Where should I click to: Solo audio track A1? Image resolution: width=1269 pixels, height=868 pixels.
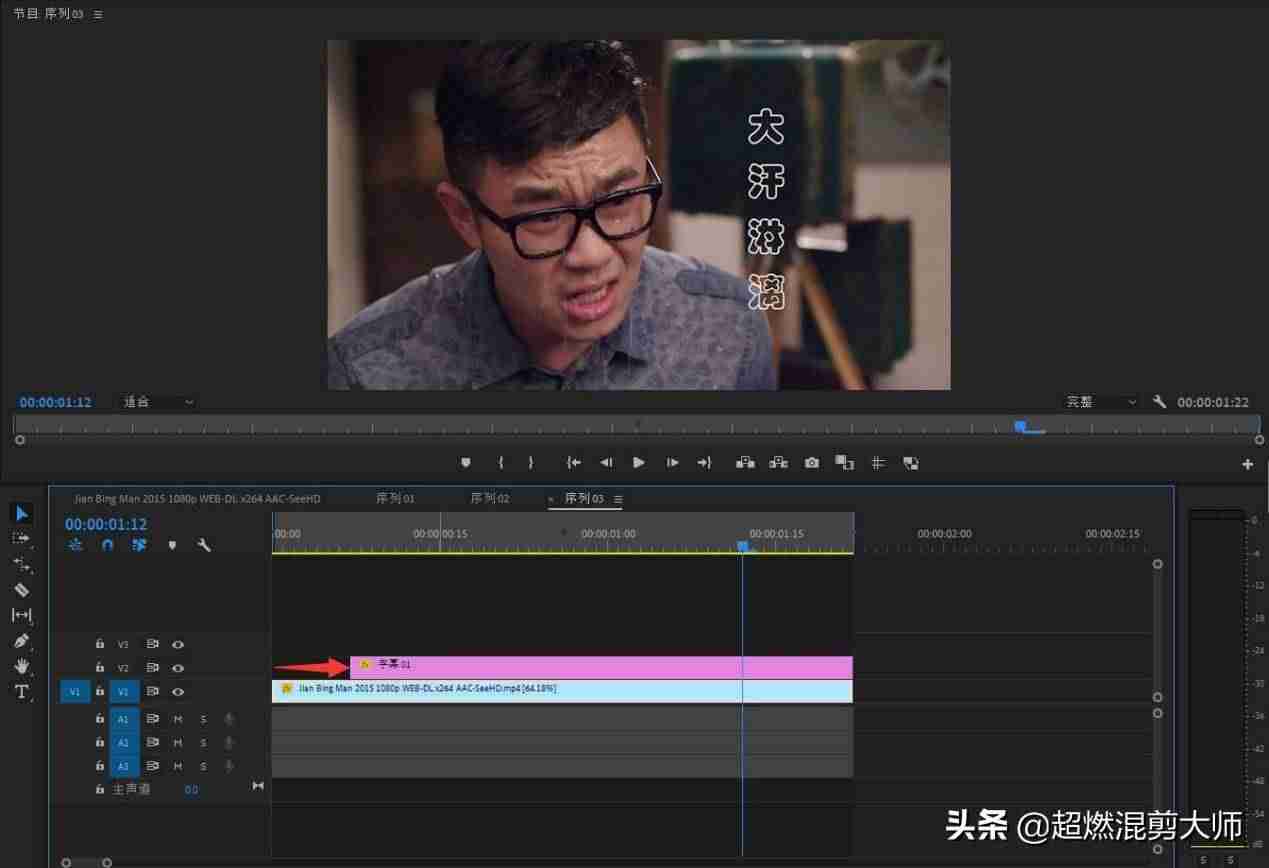tap(203, 719)
